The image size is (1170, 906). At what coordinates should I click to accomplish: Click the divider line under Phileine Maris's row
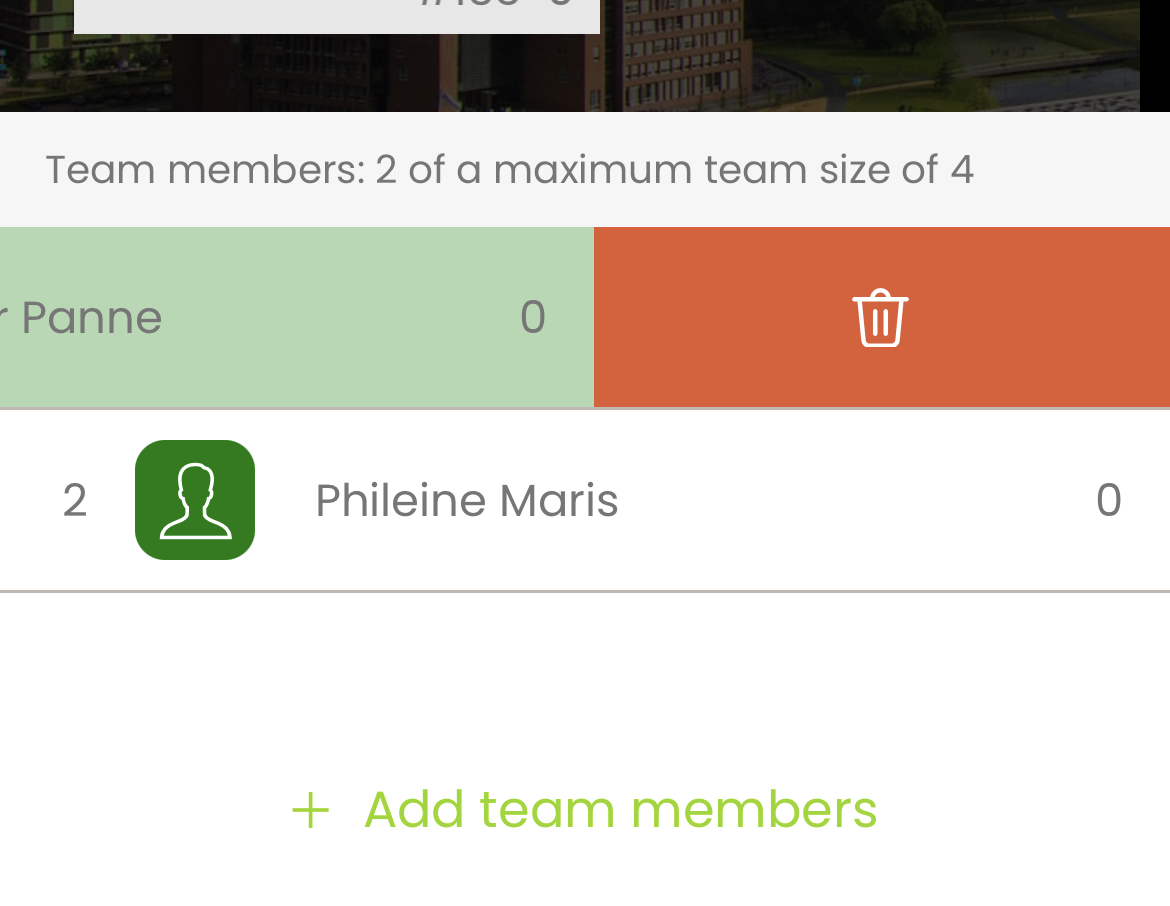pyautogui.click(x=585, y=591)
